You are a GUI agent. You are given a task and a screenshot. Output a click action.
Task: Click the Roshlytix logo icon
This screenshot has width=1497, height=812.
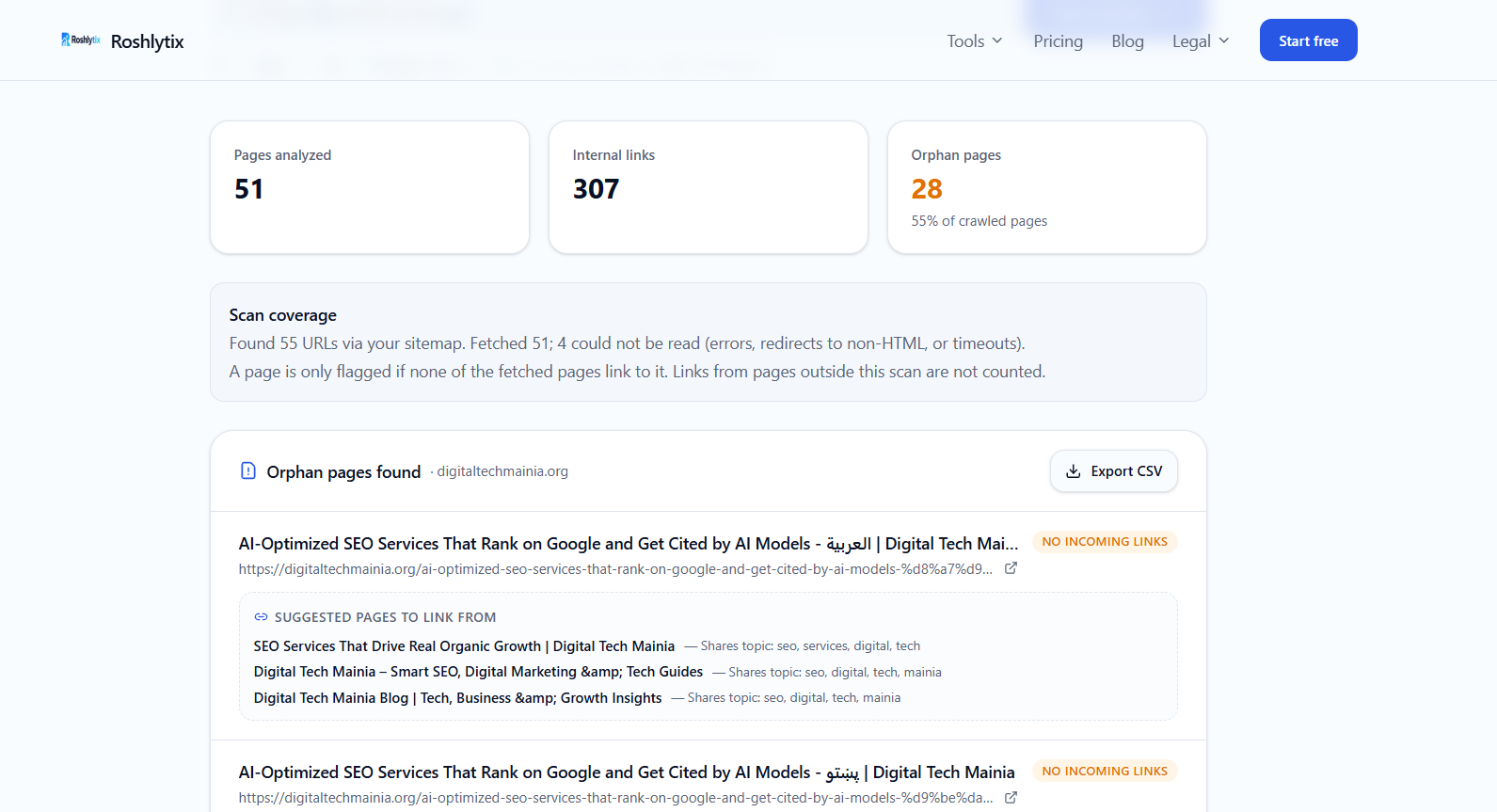(81, 40)
